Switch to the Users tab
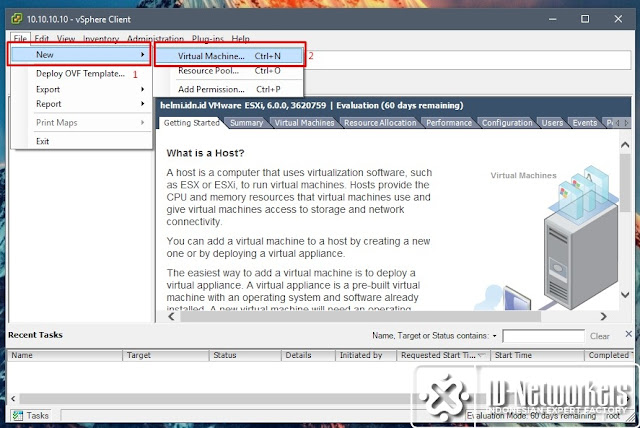 click(x=552, y=123)
